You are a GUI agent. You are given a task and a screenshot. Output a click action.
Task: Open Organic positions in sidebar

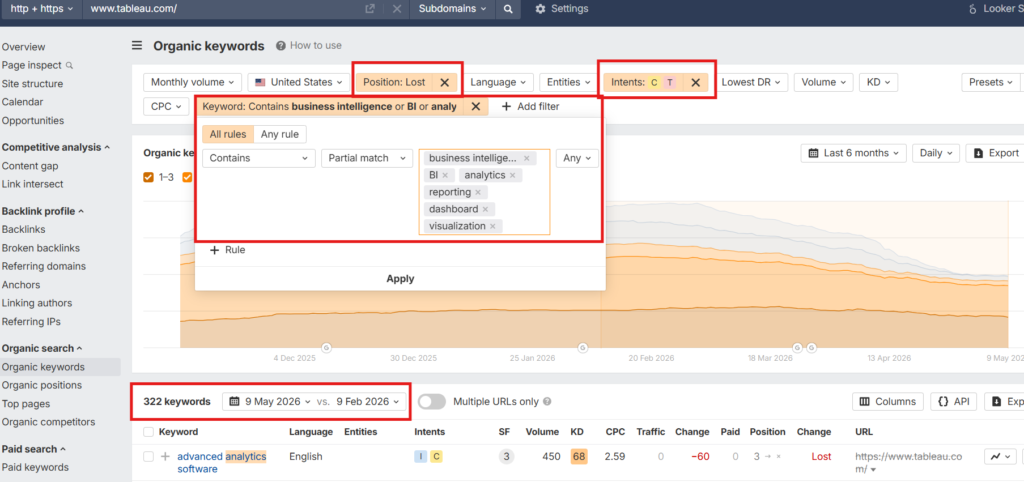[42, 385]
